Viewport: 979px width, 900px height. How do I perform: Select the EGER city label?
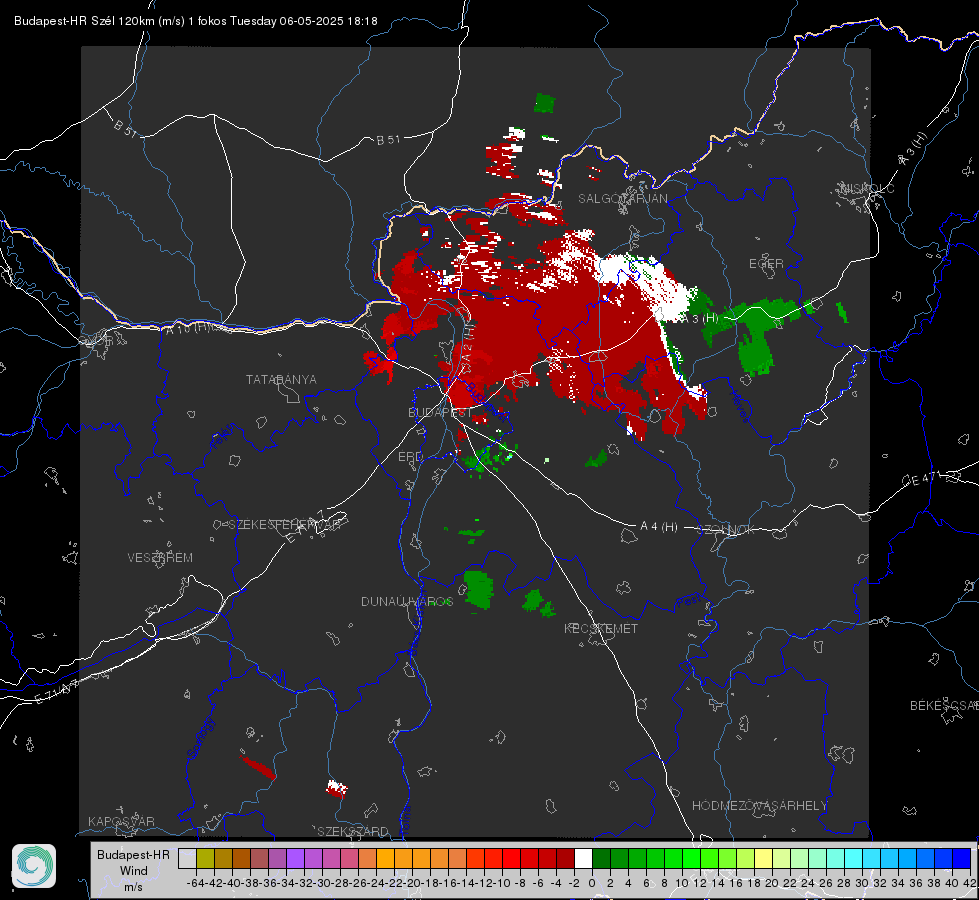point(766,264)
